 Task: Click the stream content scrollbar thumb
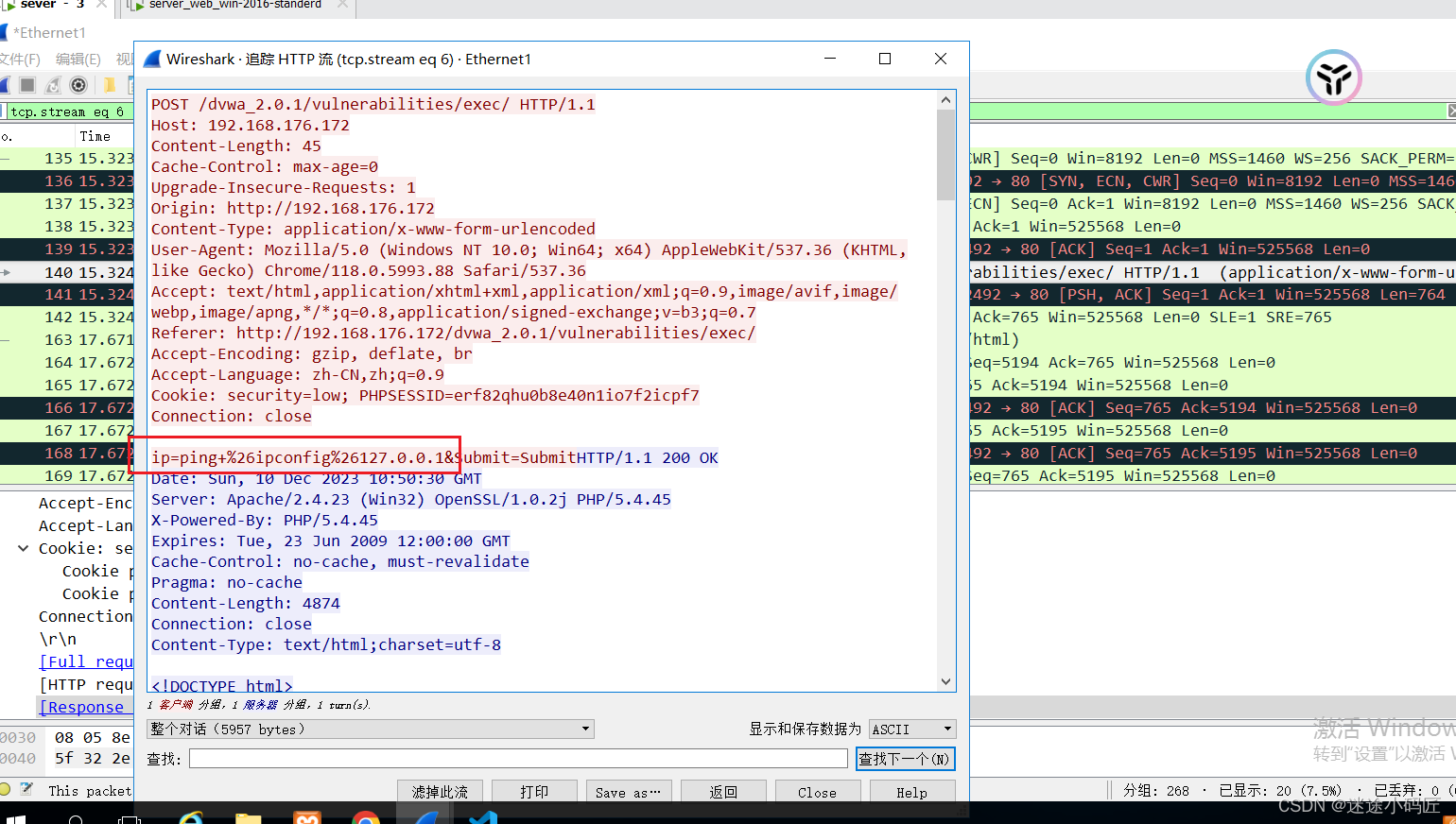945,154
